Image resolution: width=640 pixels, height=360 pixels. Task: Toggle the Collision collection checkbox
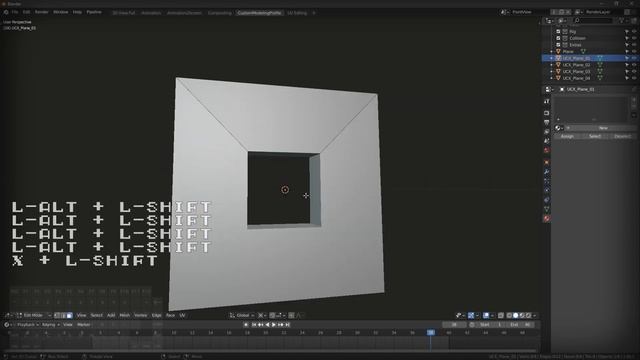click(558, 38)
